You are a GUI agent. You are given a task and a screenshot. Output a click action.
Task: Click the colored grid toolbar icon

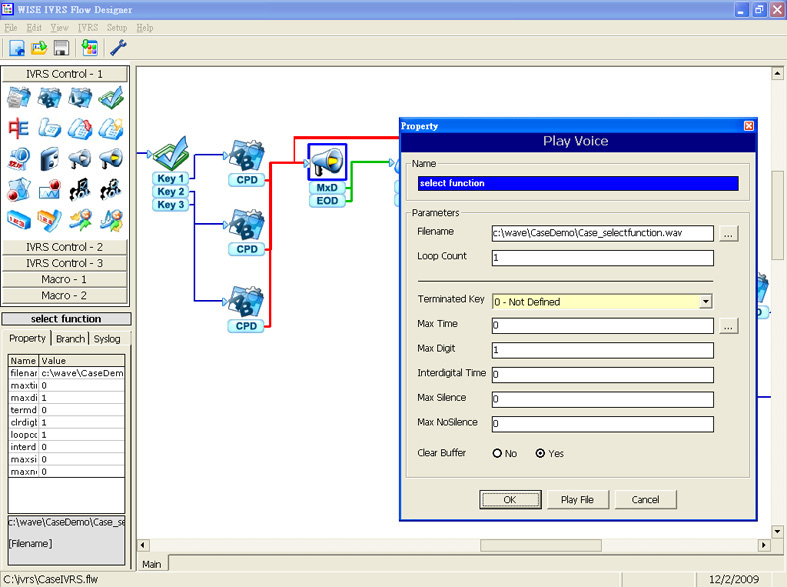point(90,48)
